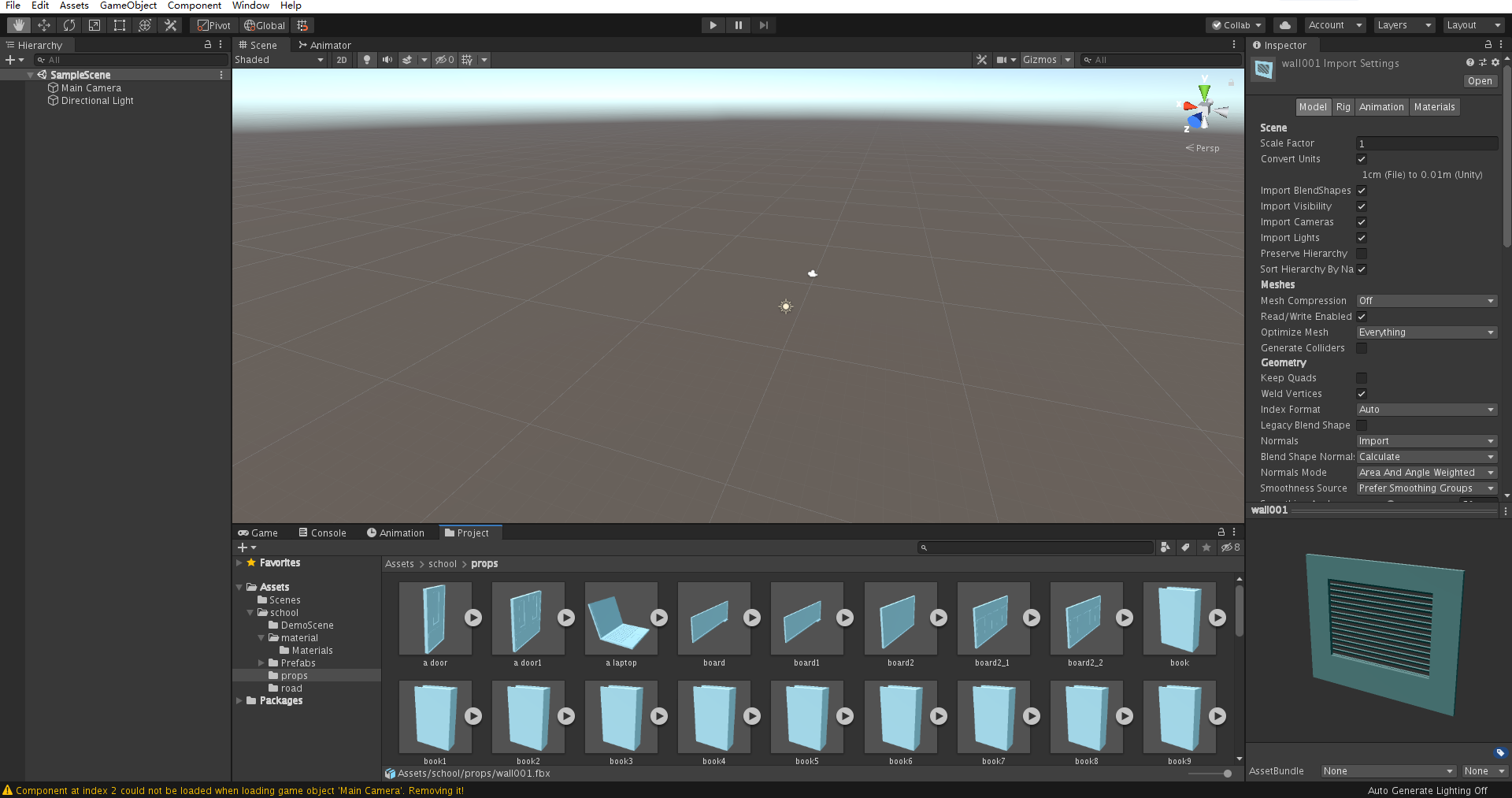Click the Collab button
The height and width of the screenshot is (798, 1512).
point(1236,25)
